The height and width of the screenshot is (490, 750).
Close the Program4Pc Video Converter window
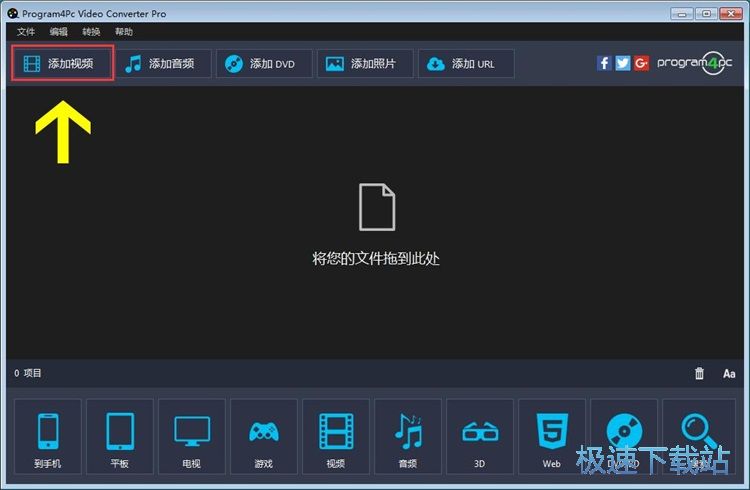coord(731,13)
